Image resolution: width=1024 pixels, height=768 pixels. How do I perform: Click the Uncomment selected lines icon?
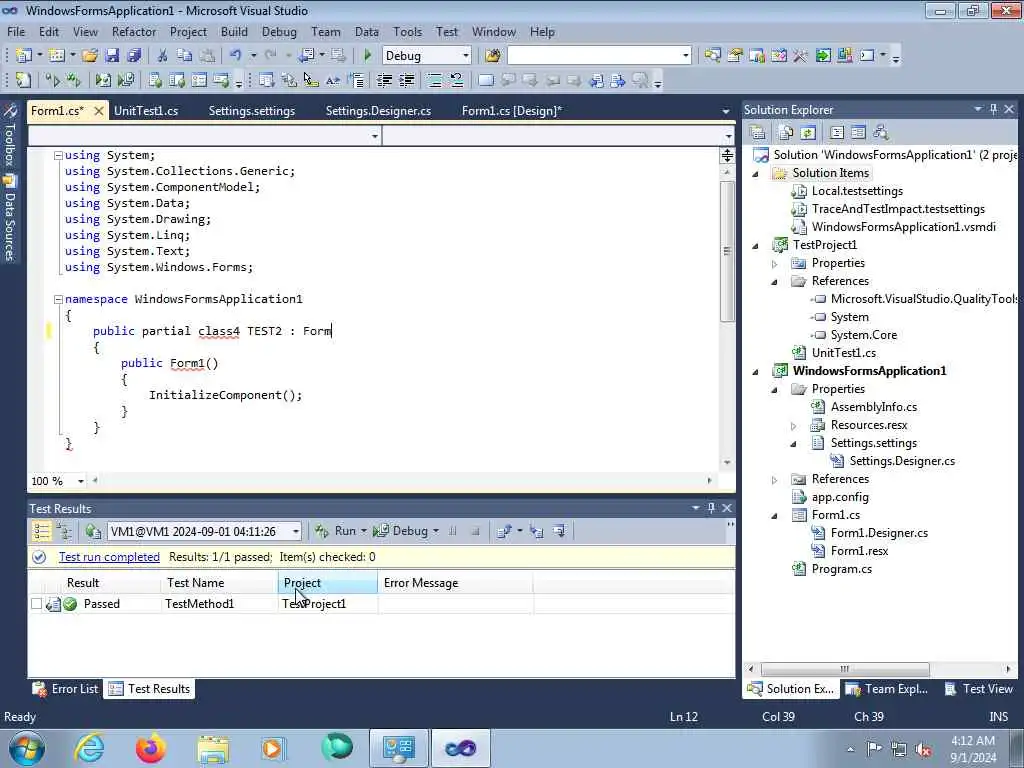click(456, 80)
